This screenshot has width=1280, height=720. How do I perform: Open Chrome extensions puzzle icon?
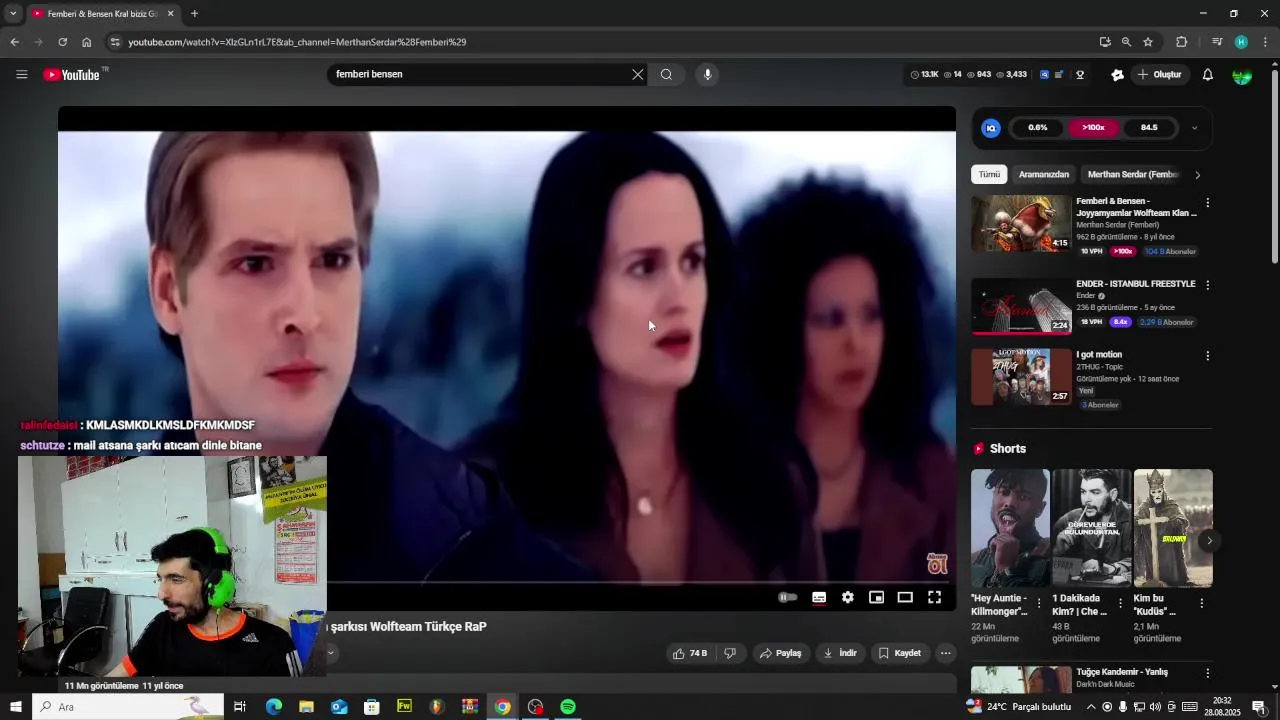1181,42
